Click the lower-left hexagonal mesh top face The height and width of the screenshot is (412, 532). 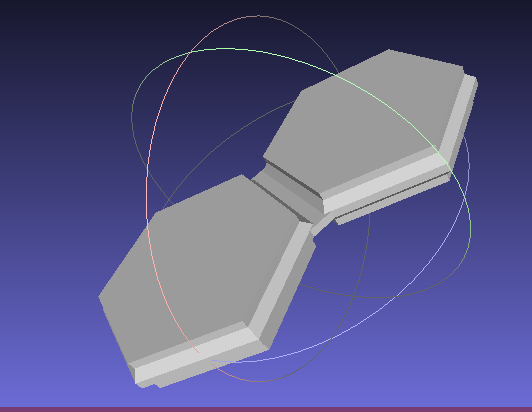(200, 268)
